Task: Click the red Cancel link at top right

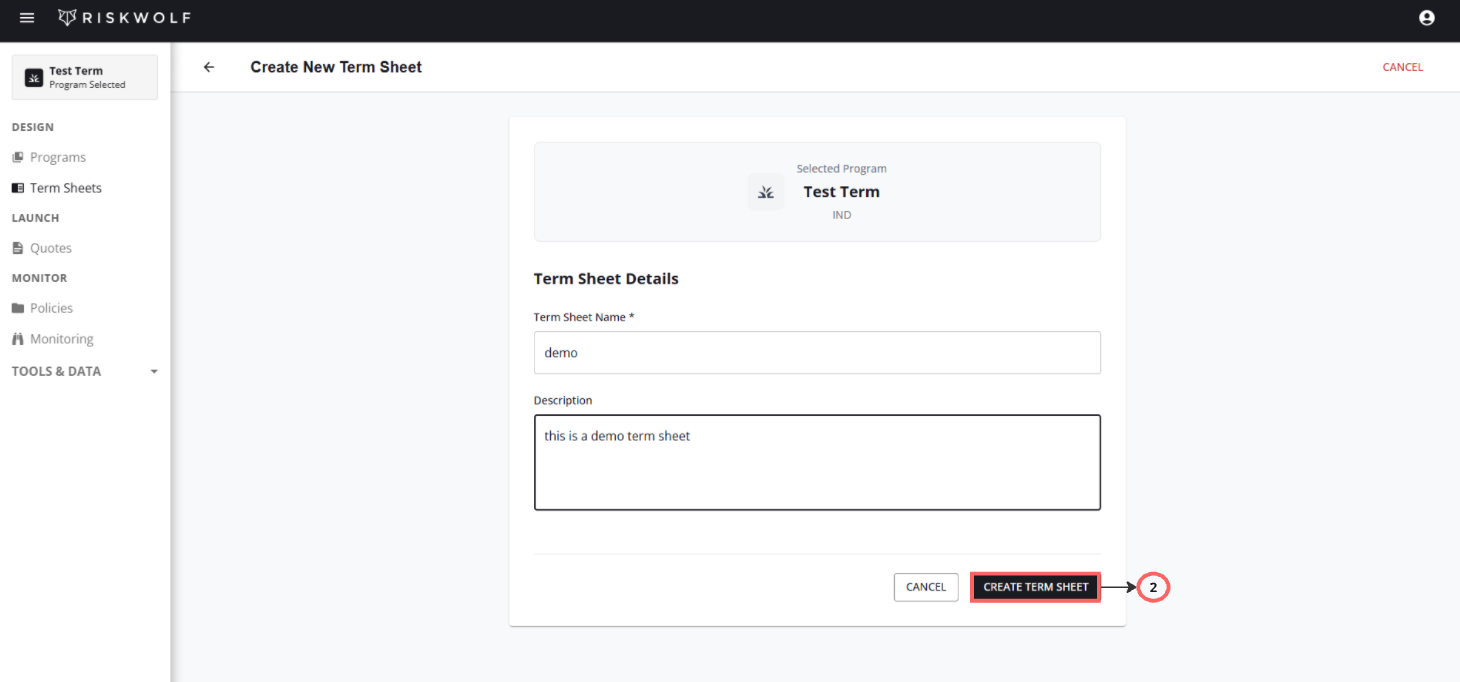Action: [1402, 67]
